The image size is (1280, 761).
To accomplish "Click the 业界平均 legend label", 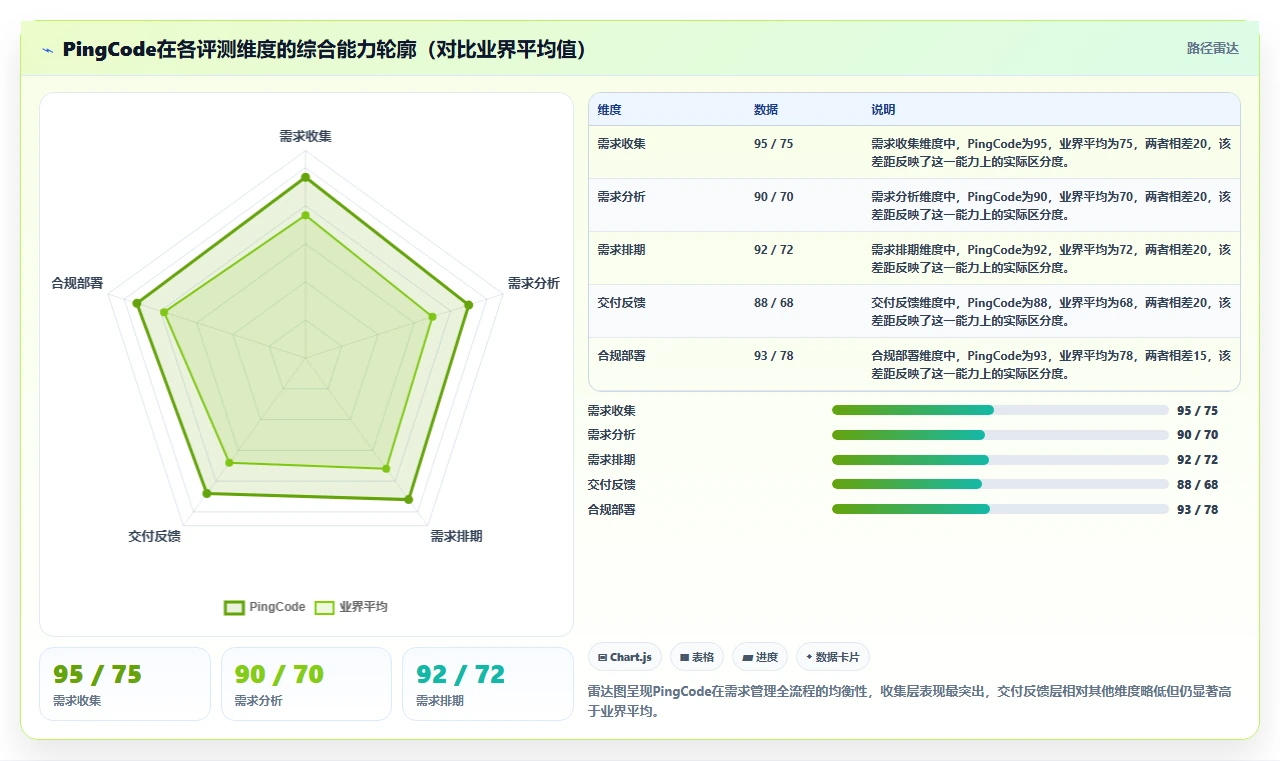I will click(363, 607).
